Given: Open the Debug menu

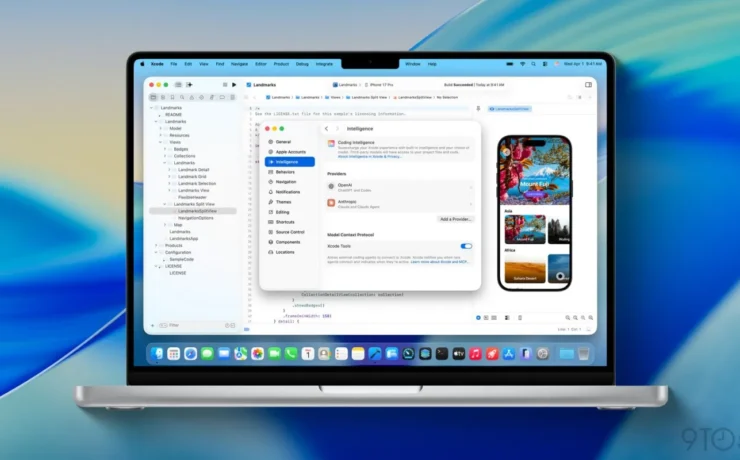Looking at the screenshot, I should coord(302,64).
